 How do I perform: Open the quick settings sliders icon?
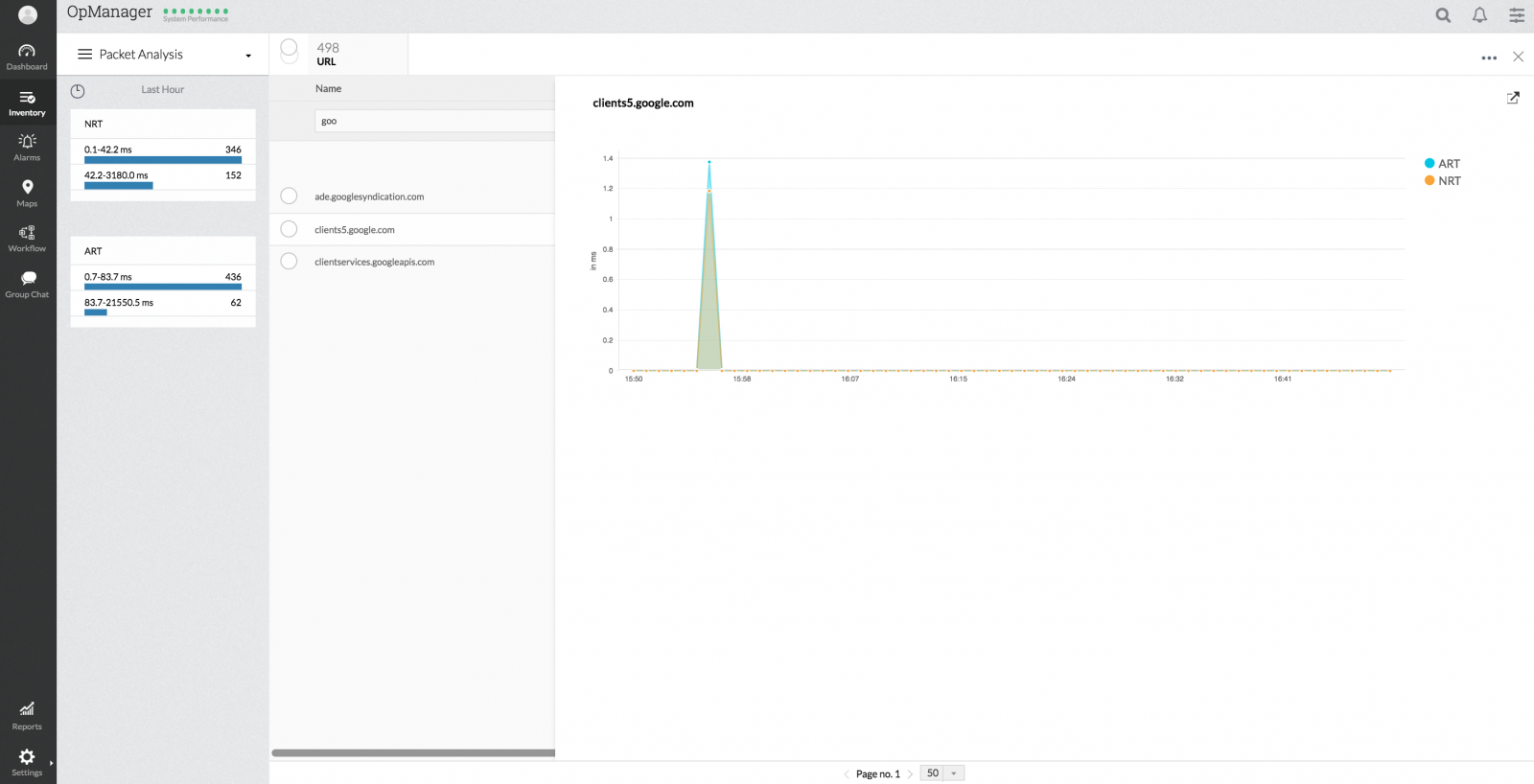click(x=1517, y=14)
